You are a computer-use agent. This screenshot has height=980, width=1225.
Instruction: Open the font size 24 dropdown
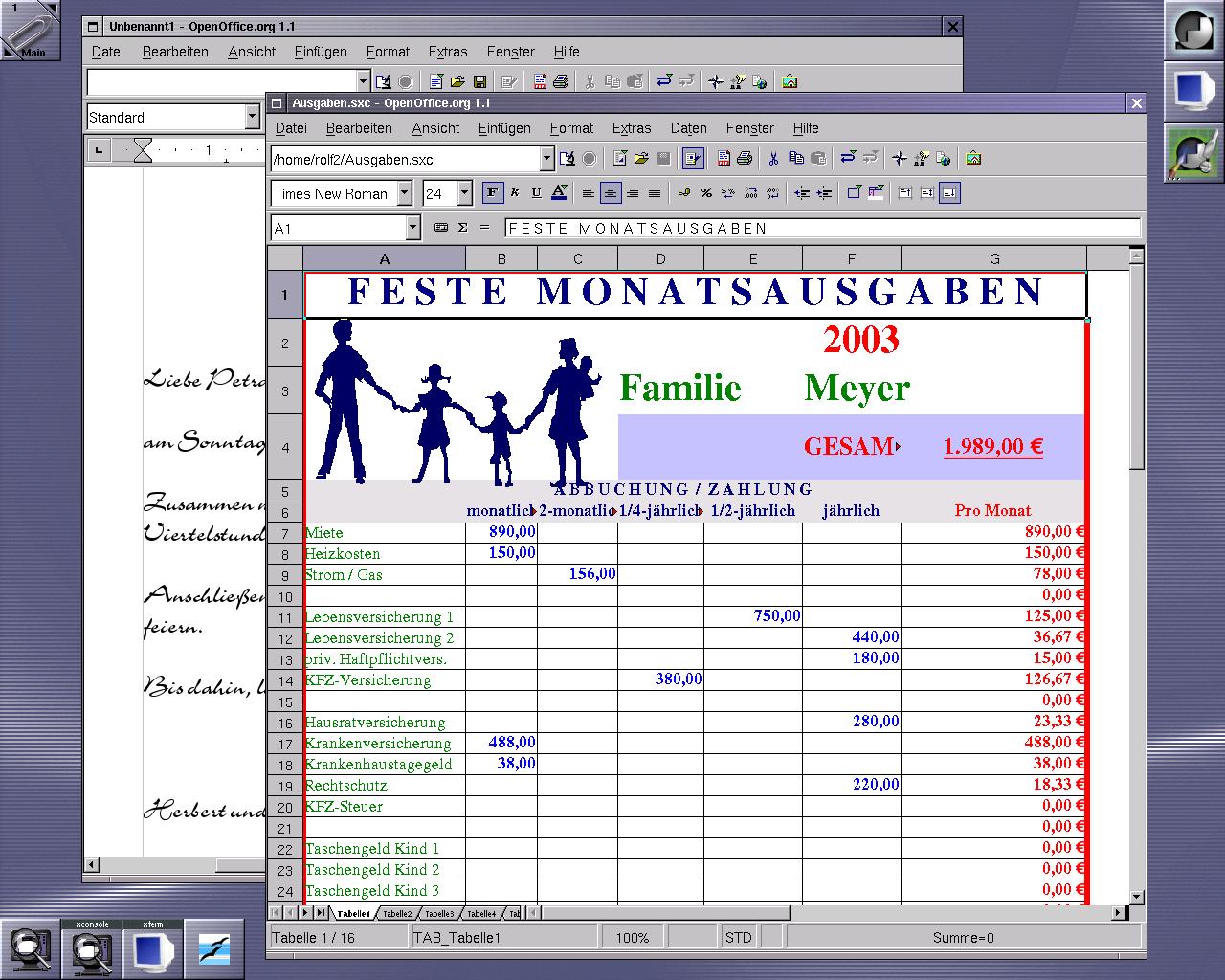(465, 193)
